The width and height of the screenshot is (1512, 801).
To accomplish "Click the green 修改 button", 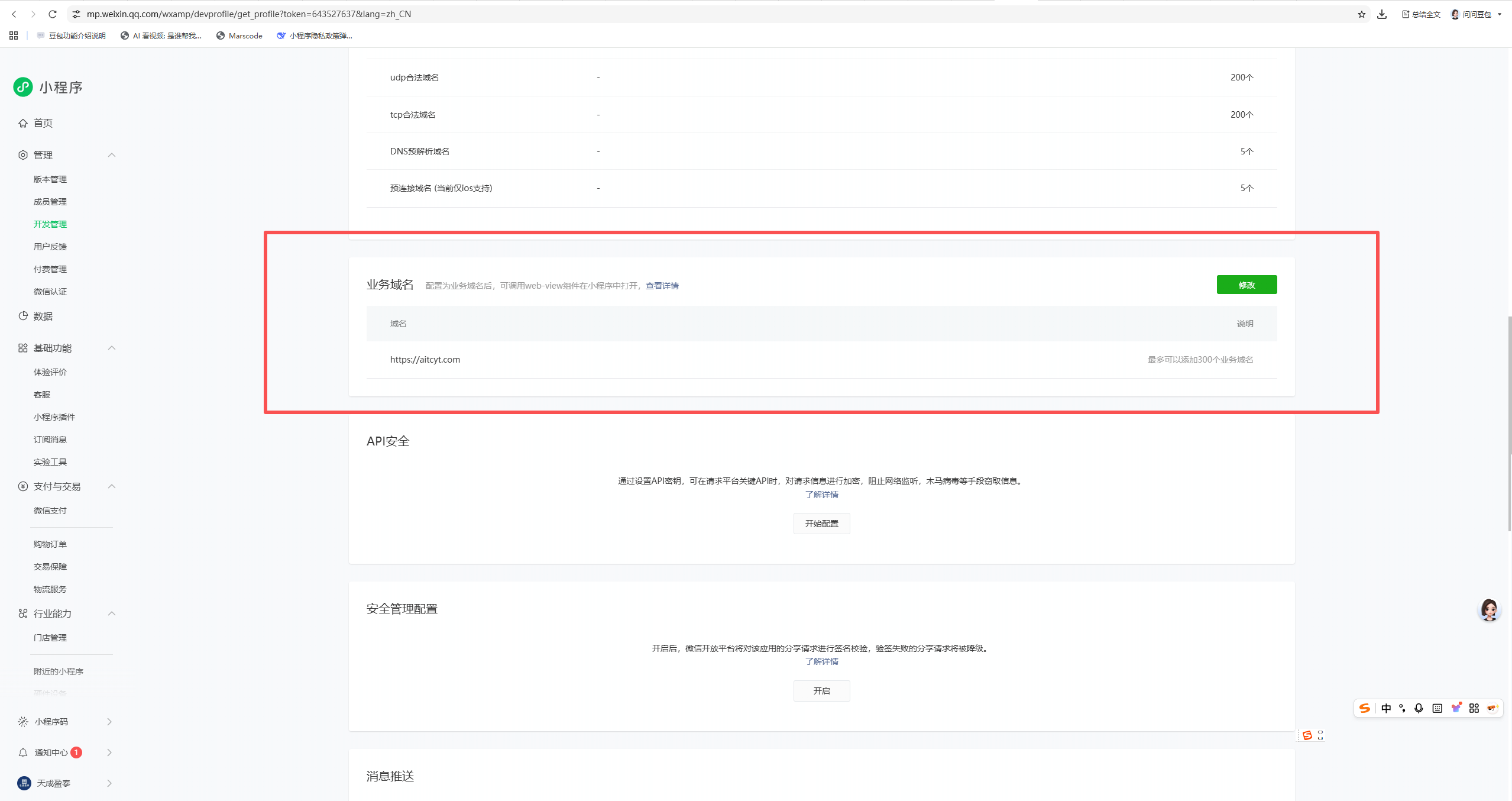I will click(1246, 285).
